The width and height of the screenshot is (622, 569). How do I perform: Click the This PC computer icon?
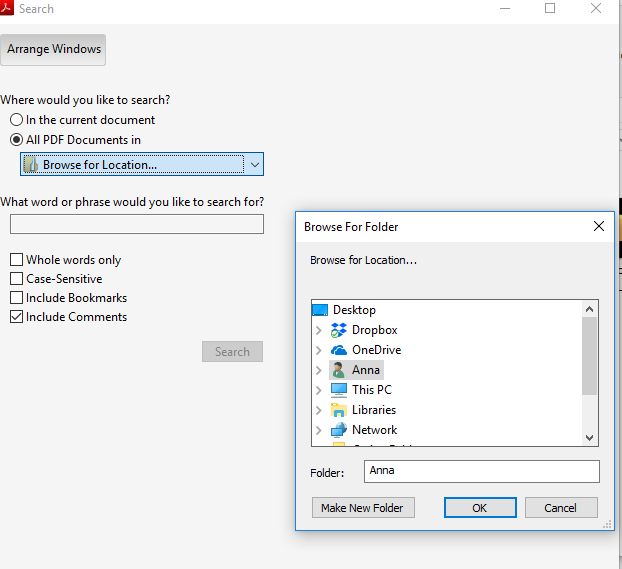[338, 390]
